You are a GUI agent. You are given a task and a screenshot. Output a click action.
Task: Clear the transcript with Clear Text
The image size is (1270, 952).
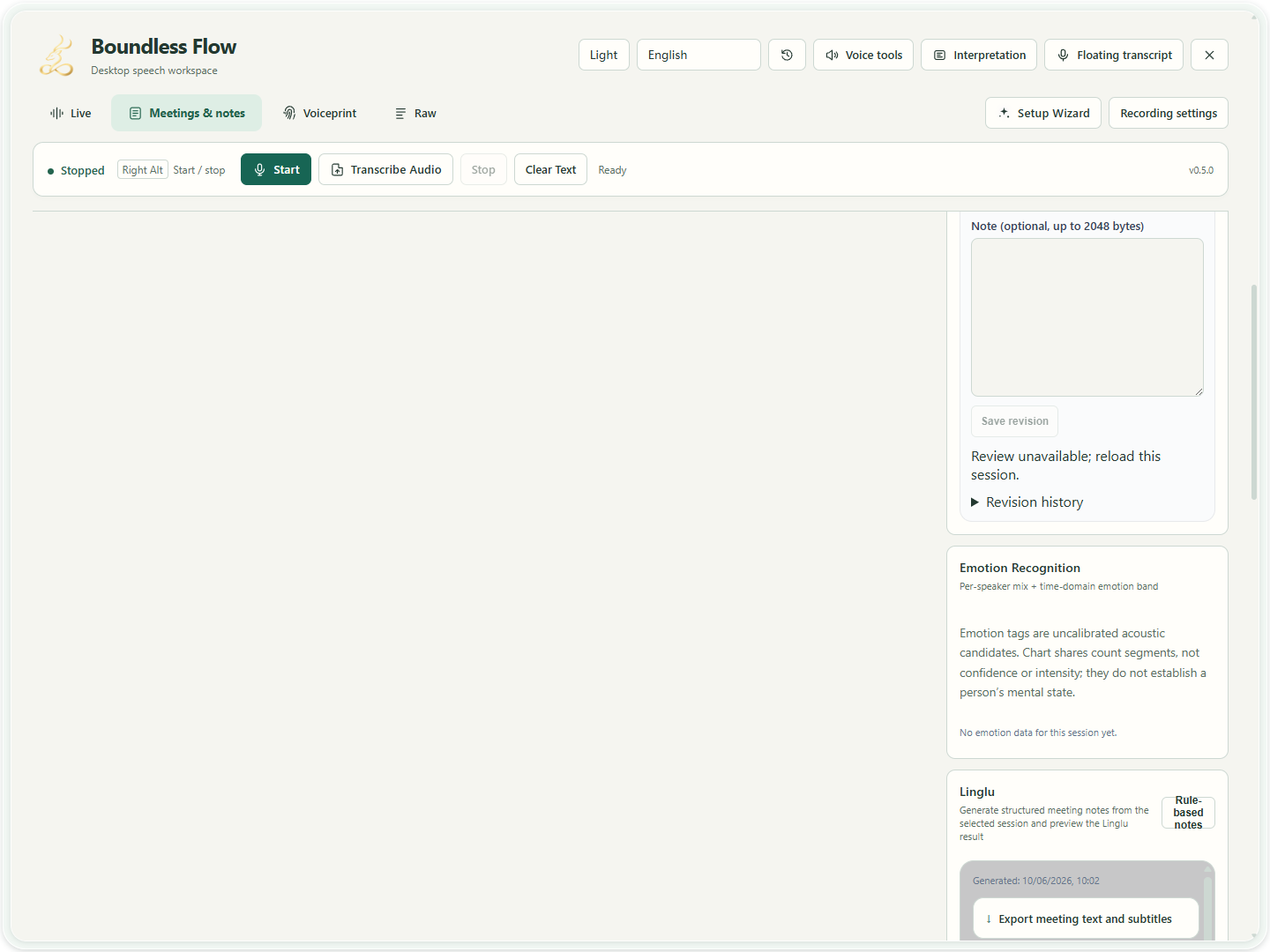(x=550, y=169)
